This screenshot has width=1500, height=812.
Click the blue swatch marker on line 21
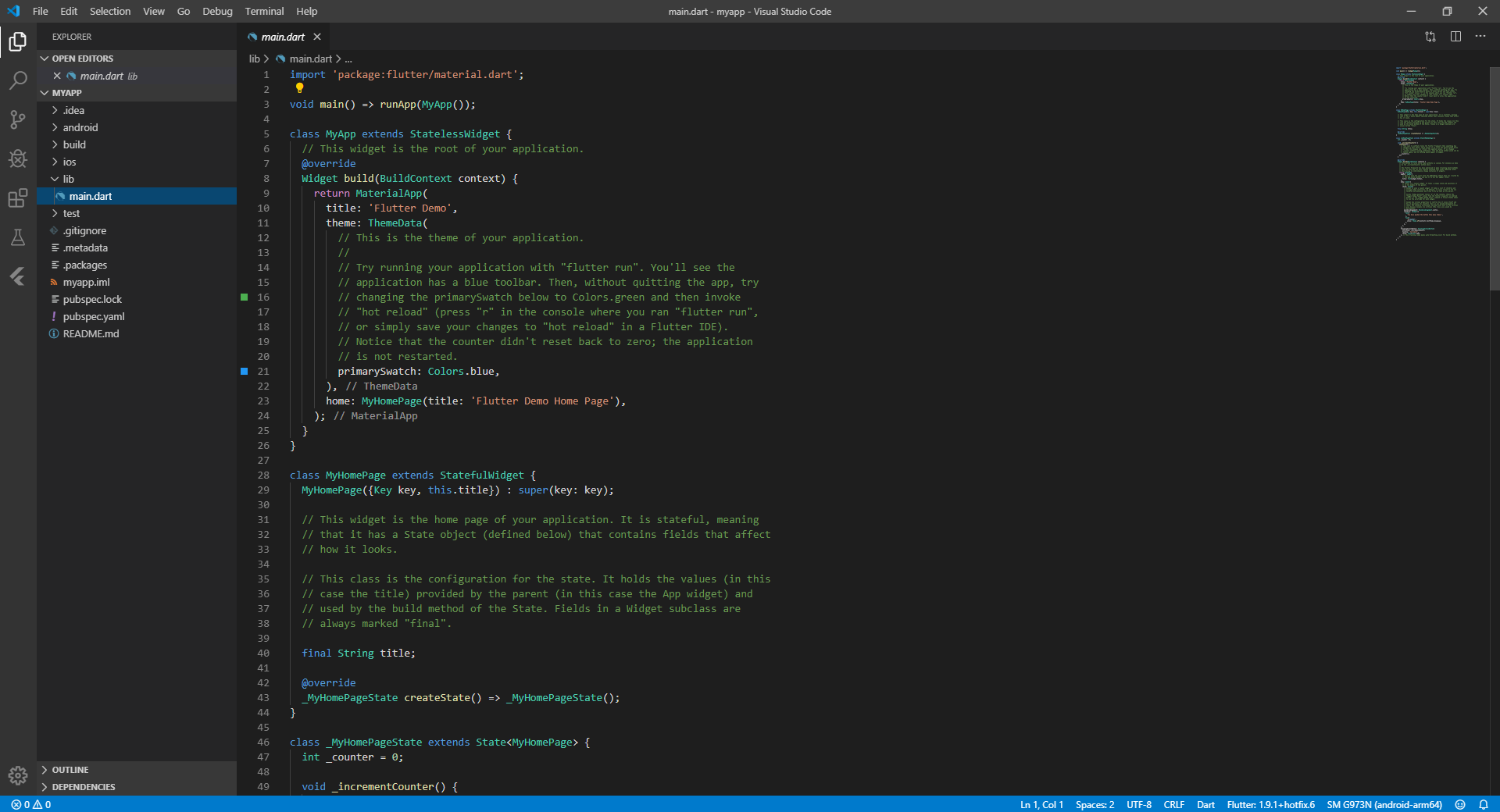click(x=245, y=372)
